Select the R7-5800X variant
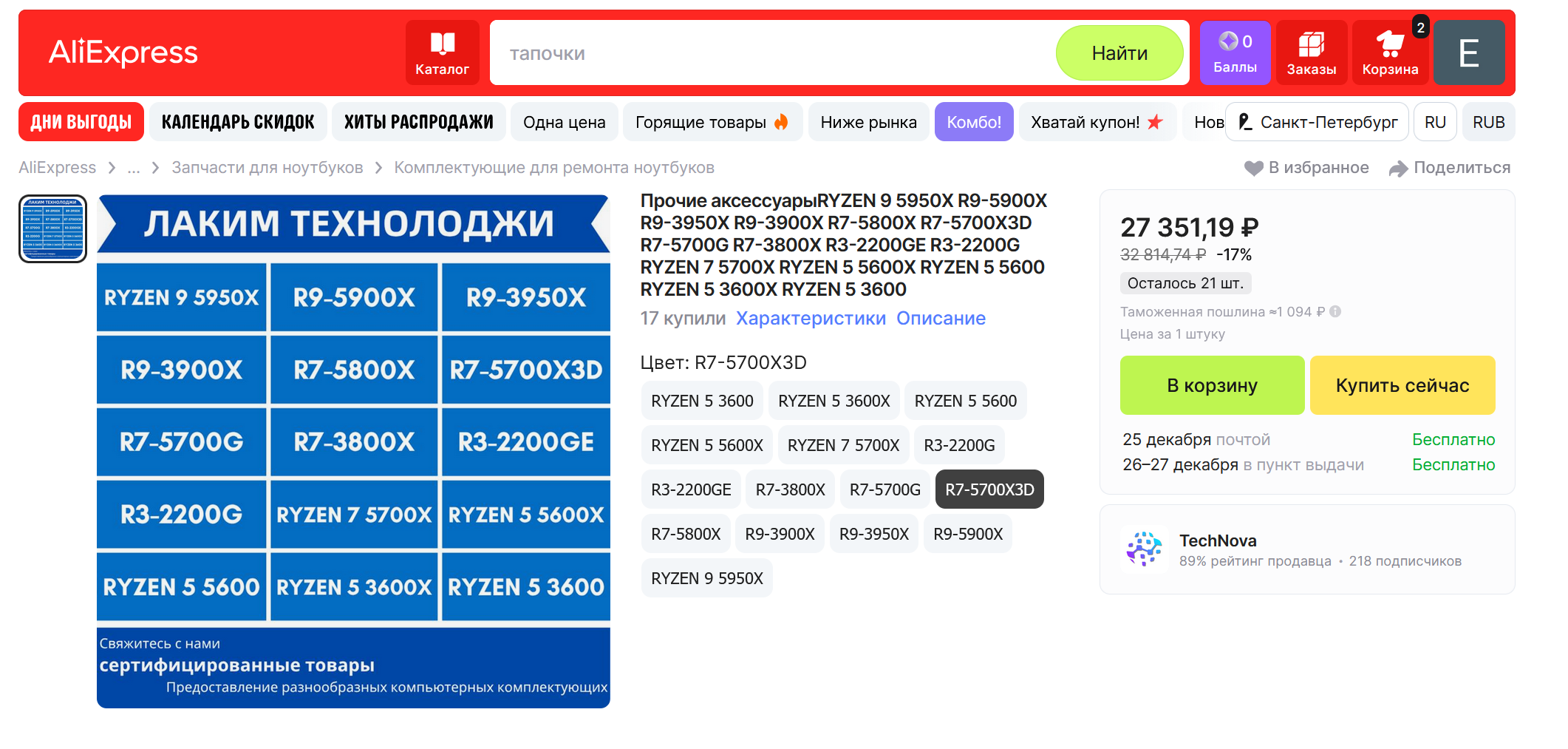 pos(686,534)
